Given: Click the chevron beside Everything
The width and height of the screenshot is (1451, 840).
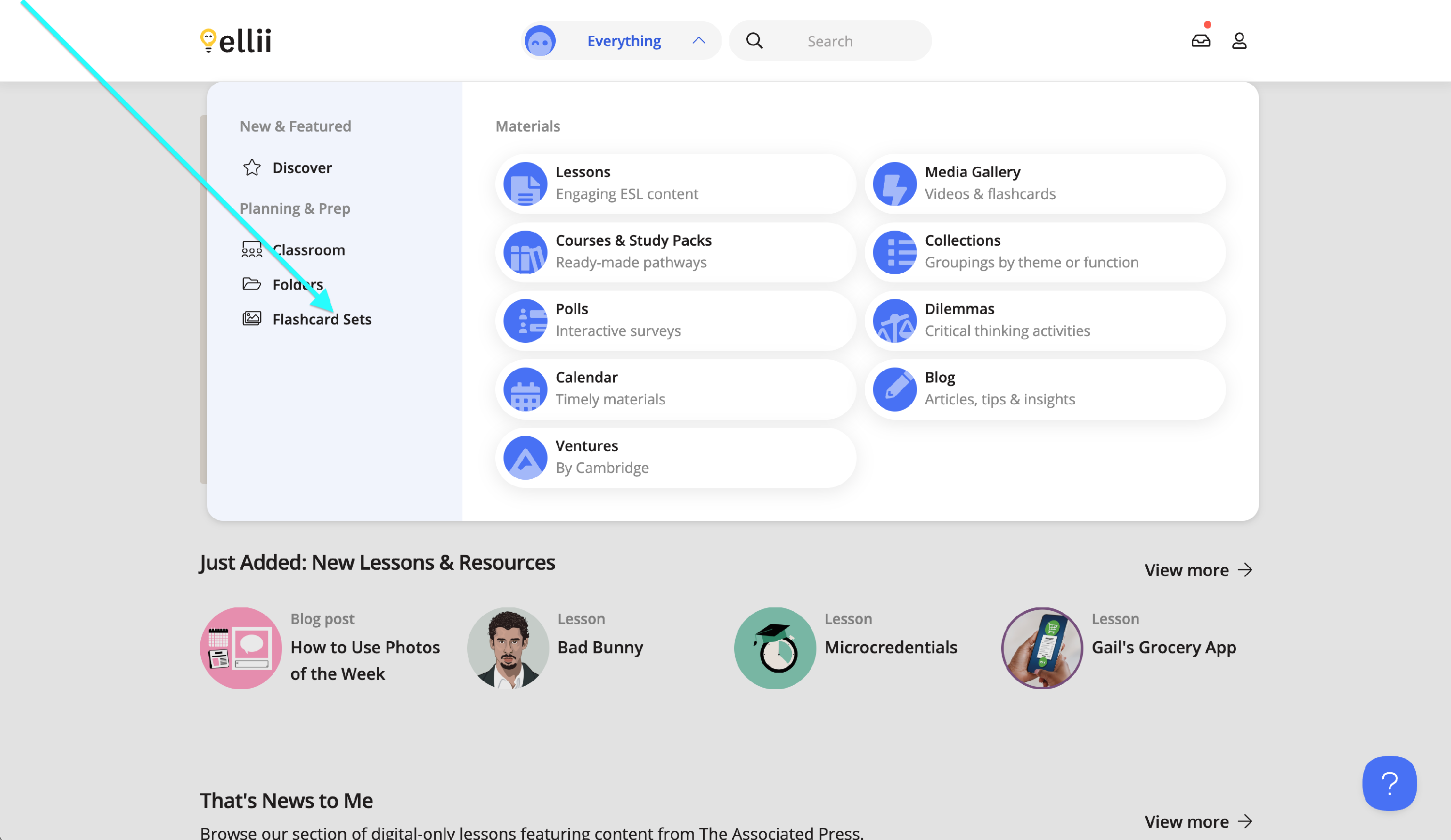Looking at the screenshot, I should tap(698, 41).
